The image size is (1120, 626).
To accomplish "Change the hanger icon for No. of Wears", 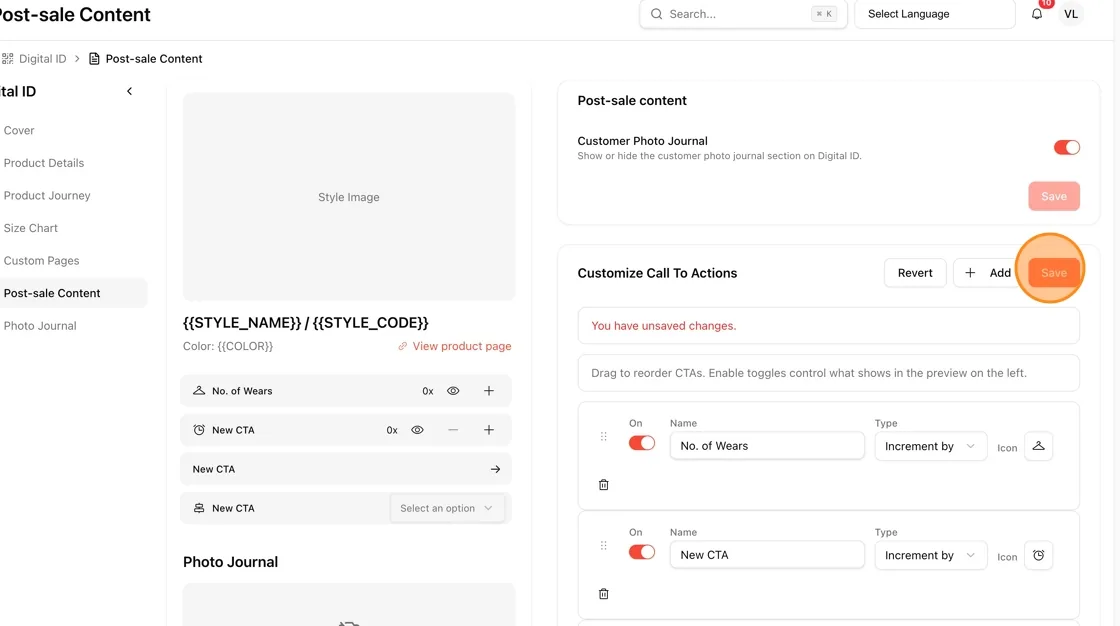I will pos(1039,446).
